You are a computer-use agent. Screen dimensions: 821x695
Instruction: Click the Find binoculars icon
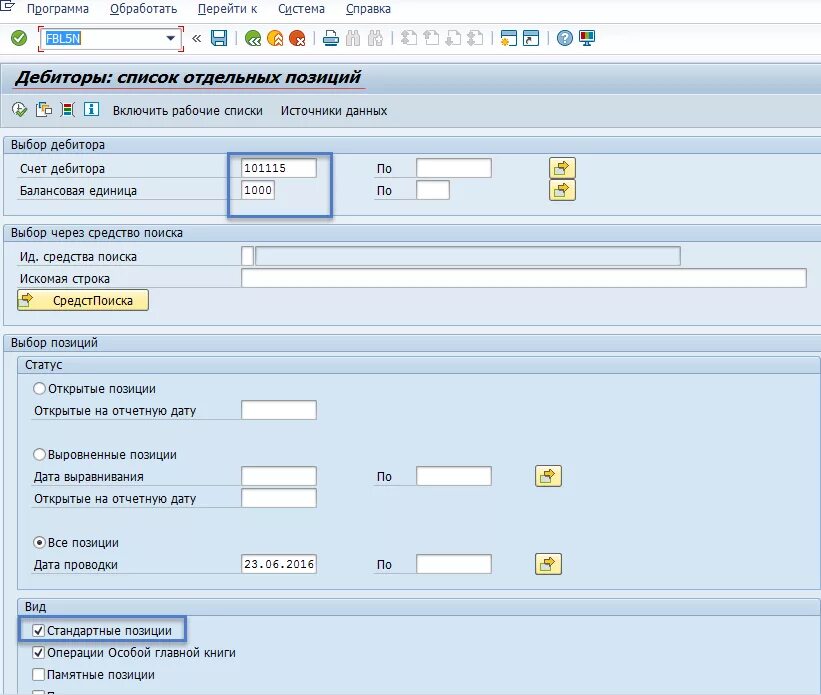pyautogui.click(x=353, y=38)
